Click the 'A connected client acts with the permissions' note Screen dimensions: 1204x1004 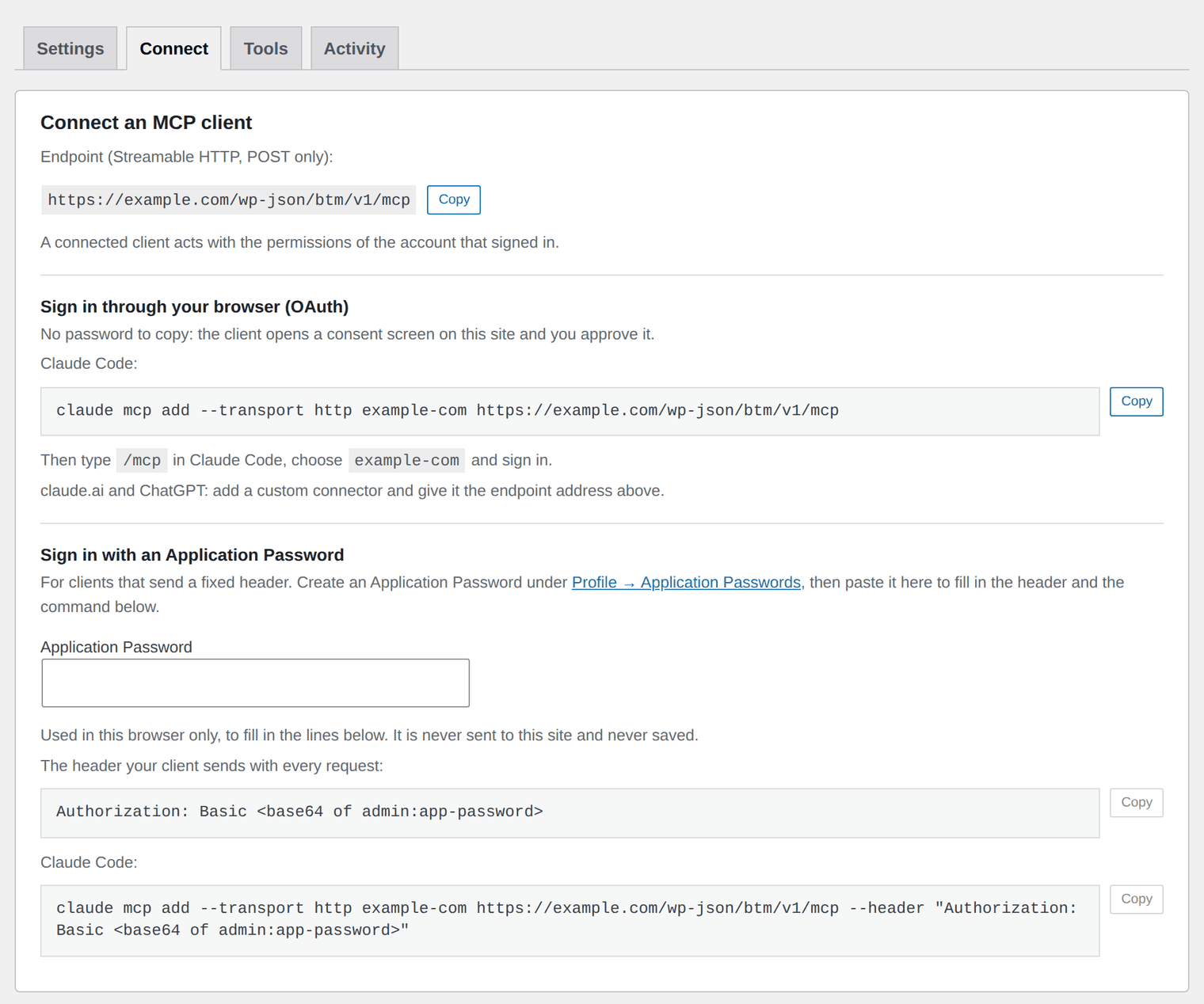[x=300, y=242]
